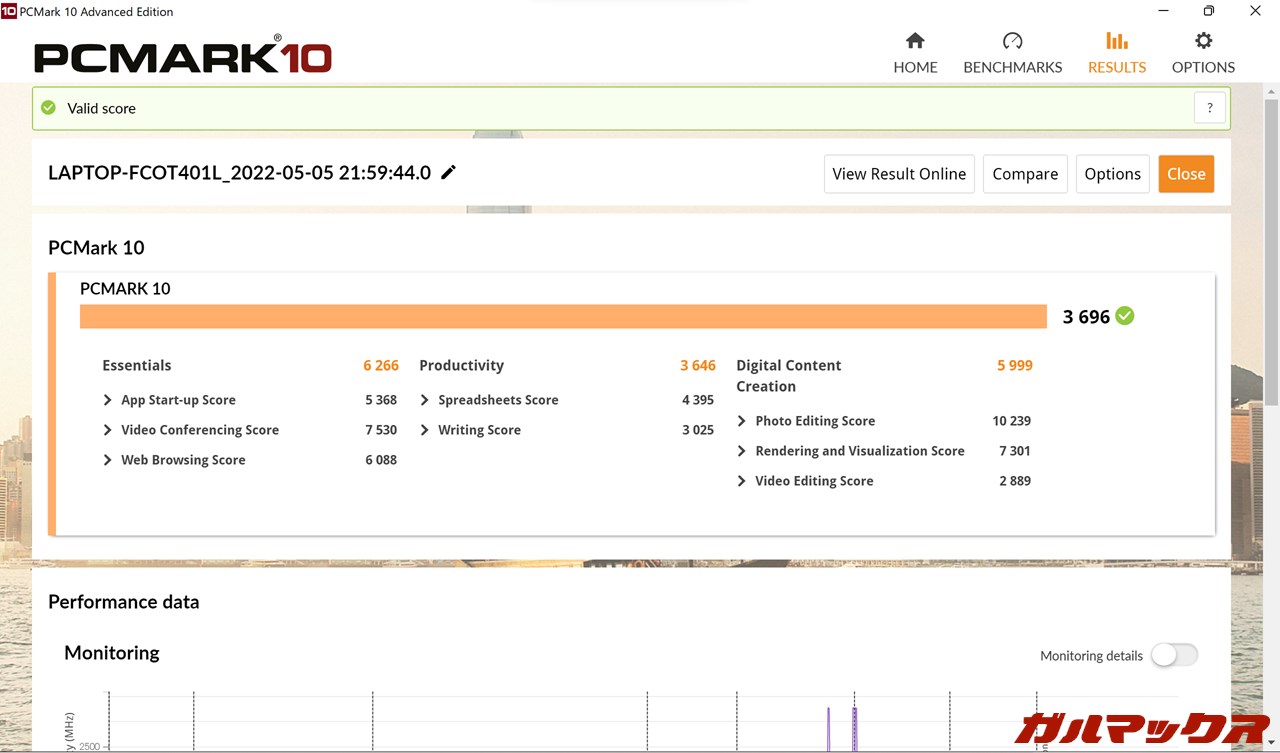The width and height of the screenshot is (1280, 753).
Task: Toggle the Monitoring details switch
Action: [x=1174, y=655]
